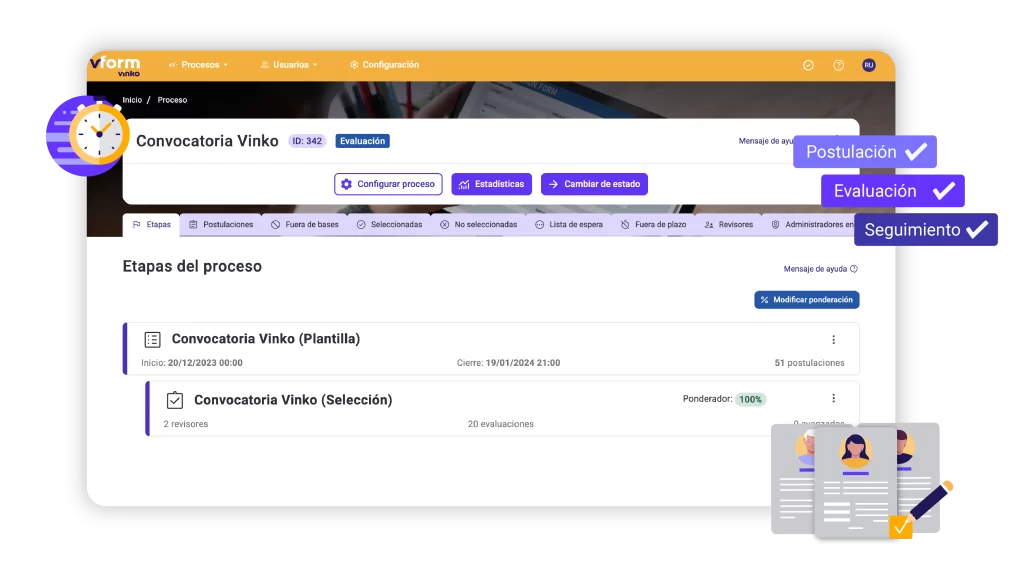Viewport: 1024px width, 585px height.
Task: Switch to the Seleccionadas tab
Action: [389, 225]
